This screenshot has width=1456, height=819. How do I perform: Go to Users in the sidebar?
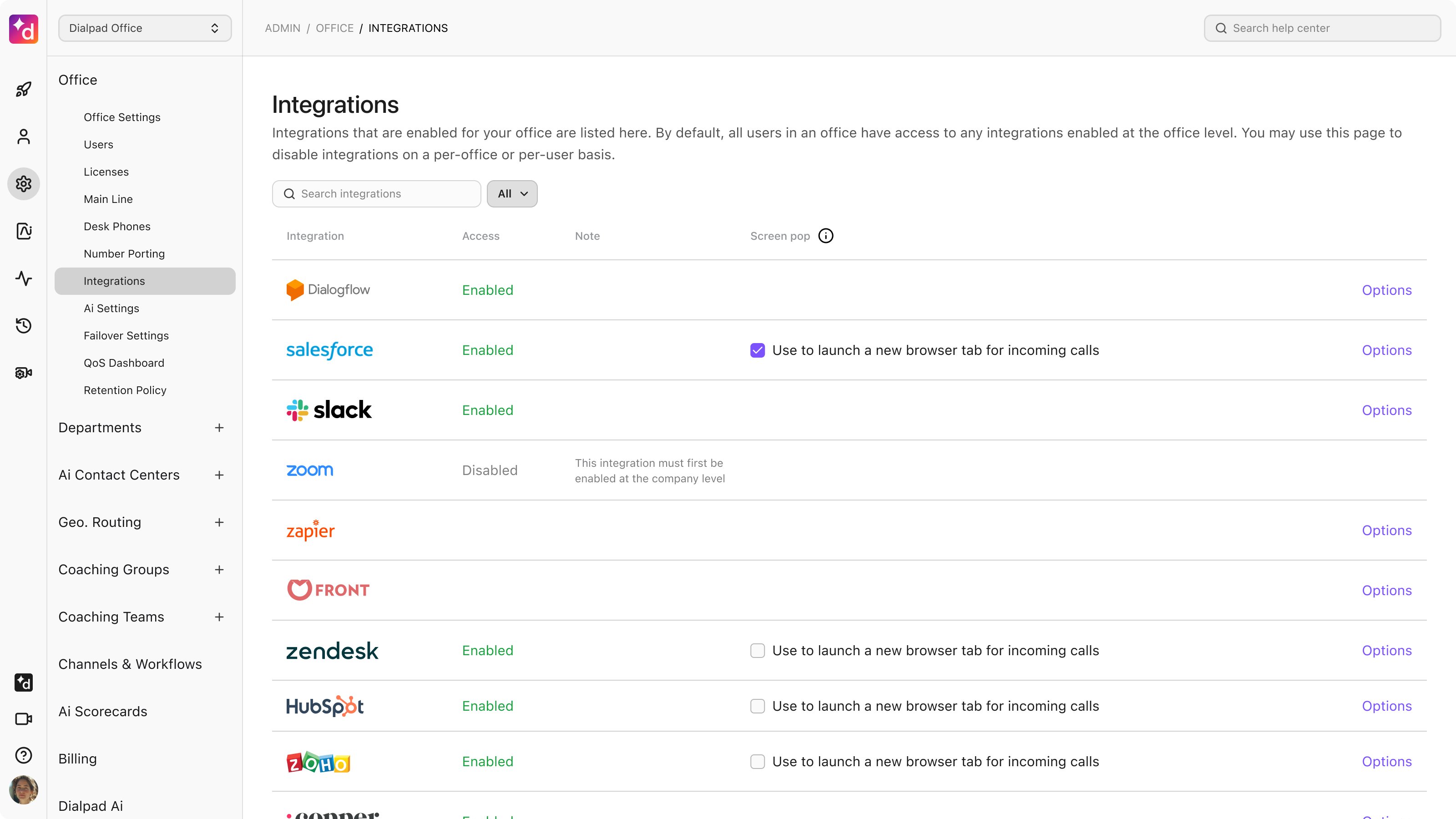98,145
